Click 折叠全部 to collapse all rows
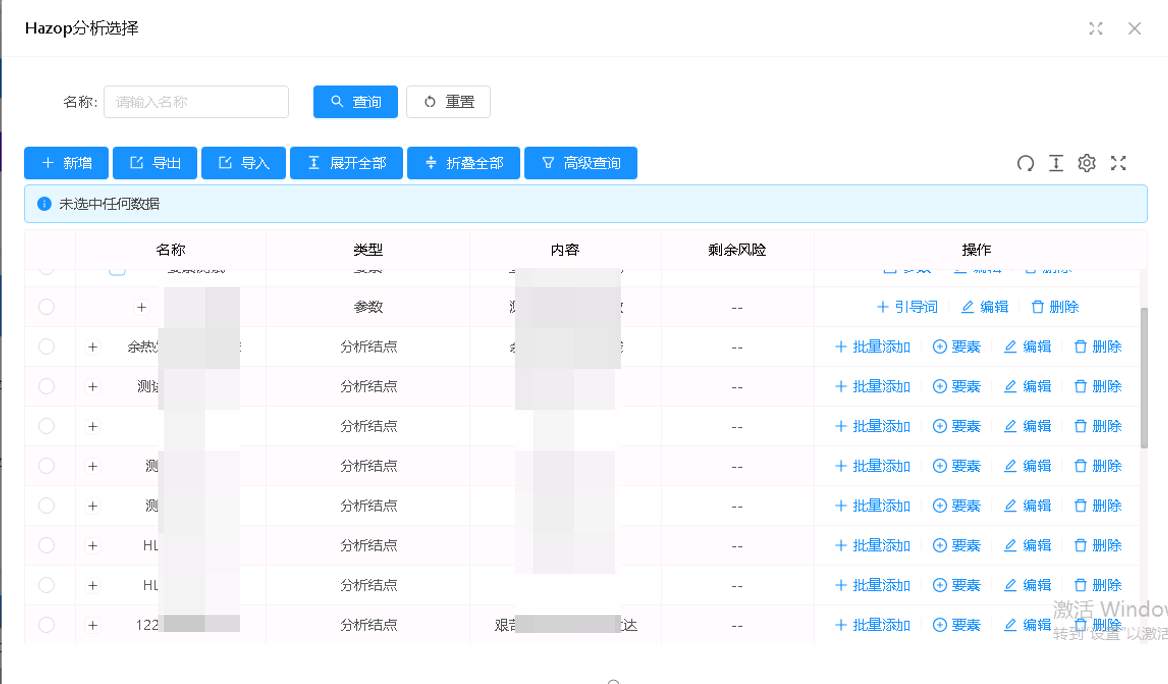The height and width of the screenshot is (684, 1168). 463,163
